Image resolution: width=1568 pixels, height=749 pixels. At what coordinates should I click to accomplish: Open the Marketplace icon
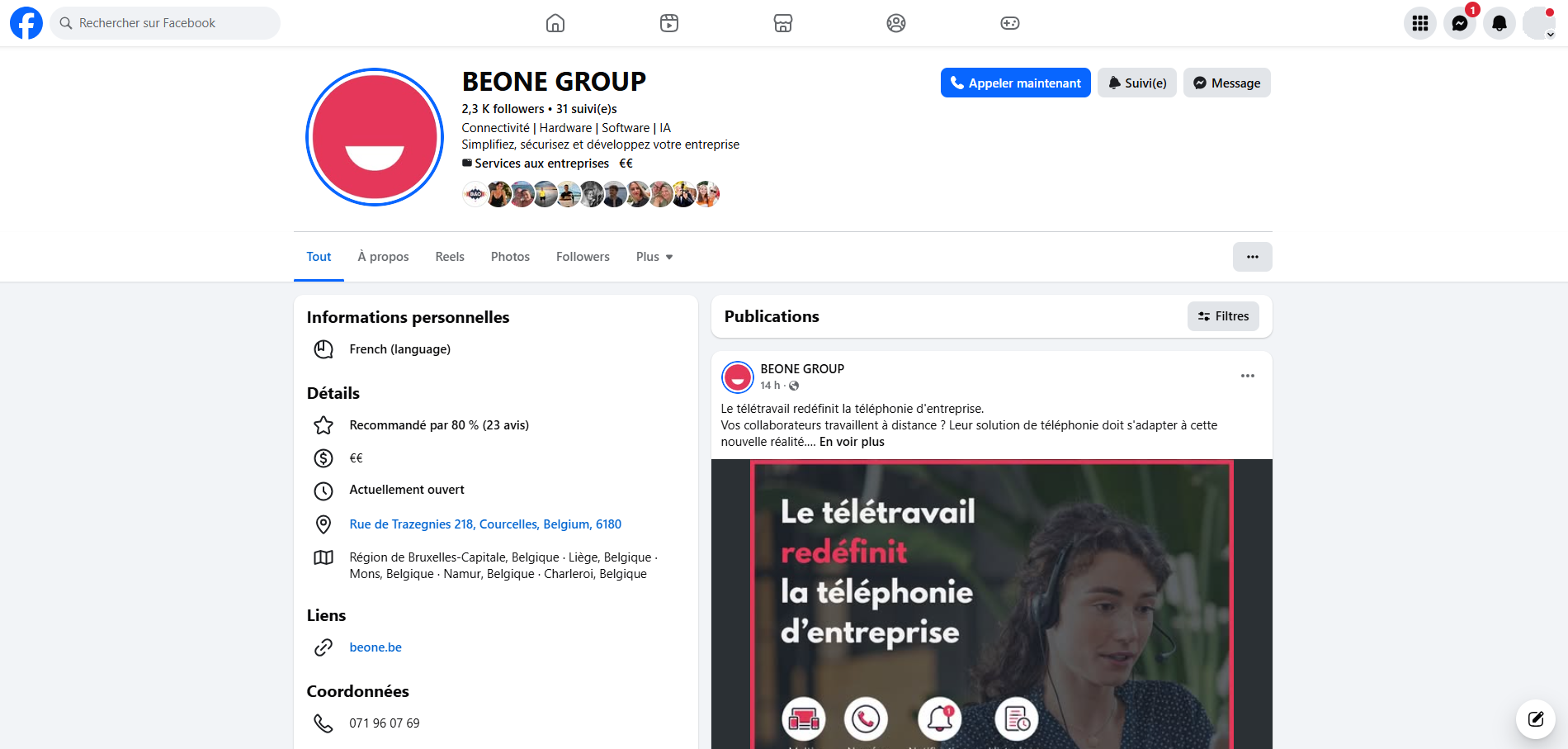783,23
